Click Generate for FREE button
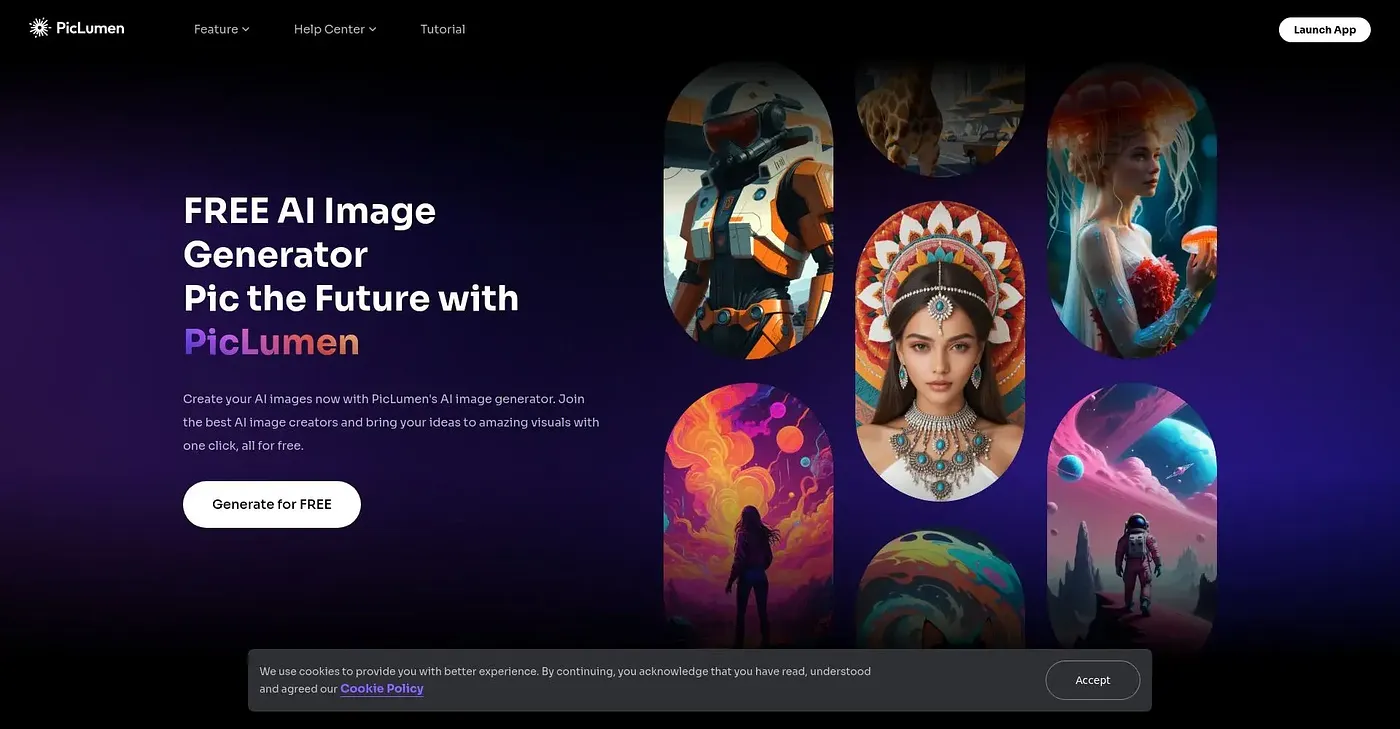1400x729 pixels. click(272, 504)
